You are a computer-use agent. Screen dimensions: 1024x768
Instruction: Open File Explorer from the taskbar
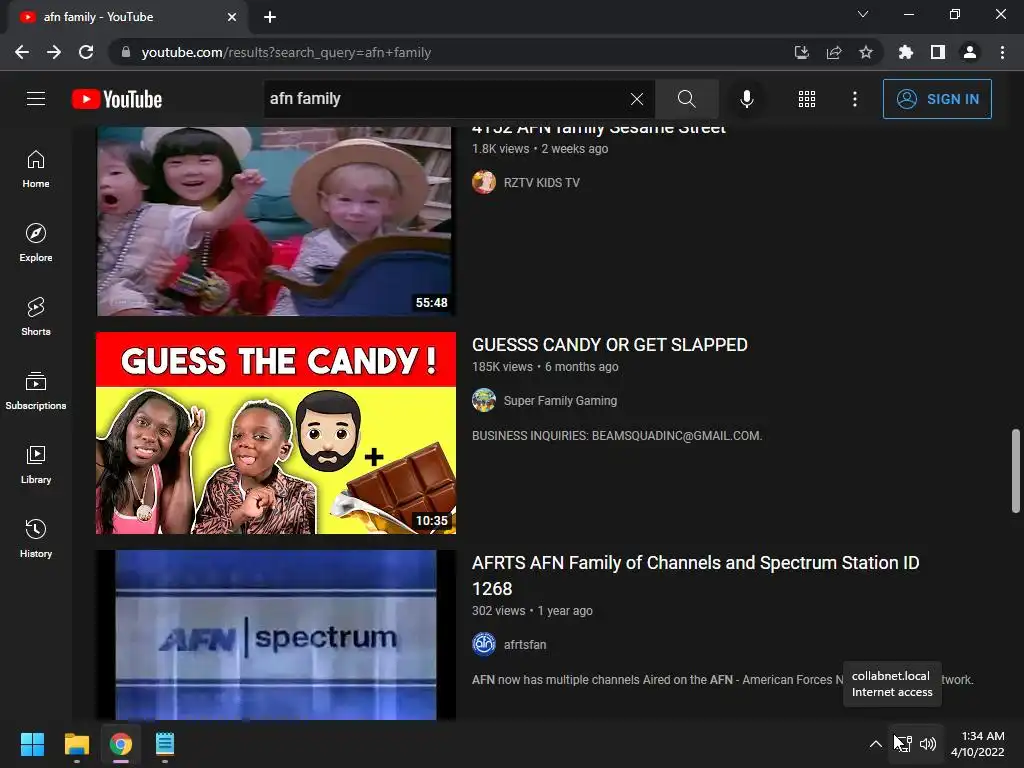coord(76,744)
